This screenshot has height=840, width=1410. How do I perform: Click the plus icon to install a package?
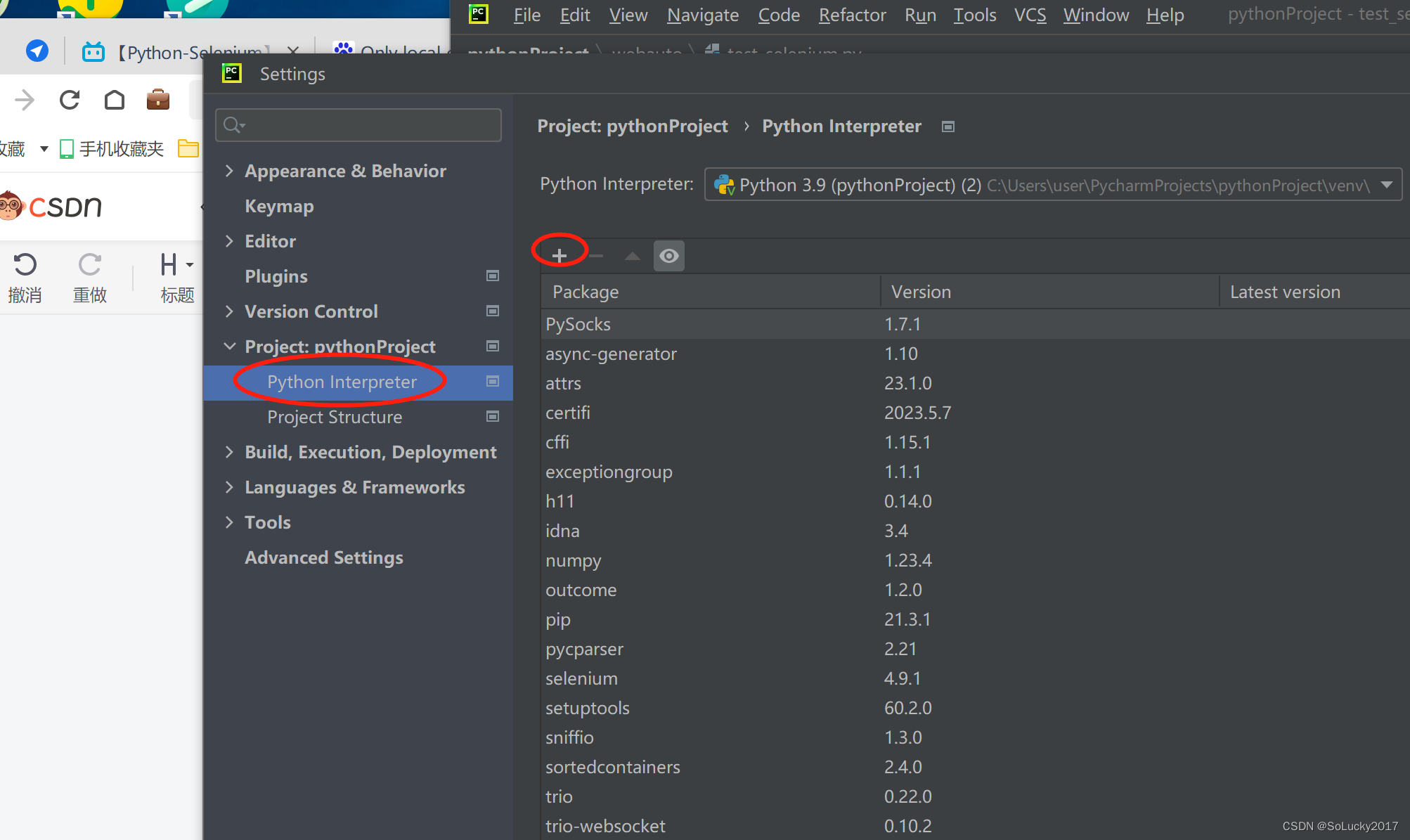[560, 255]
